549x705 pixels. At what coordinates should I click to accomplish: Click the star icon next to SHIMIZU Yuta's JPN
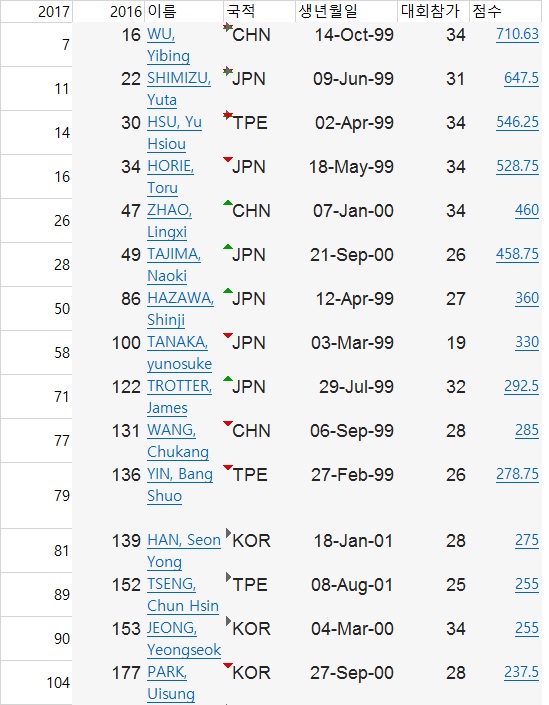(228, 71)
